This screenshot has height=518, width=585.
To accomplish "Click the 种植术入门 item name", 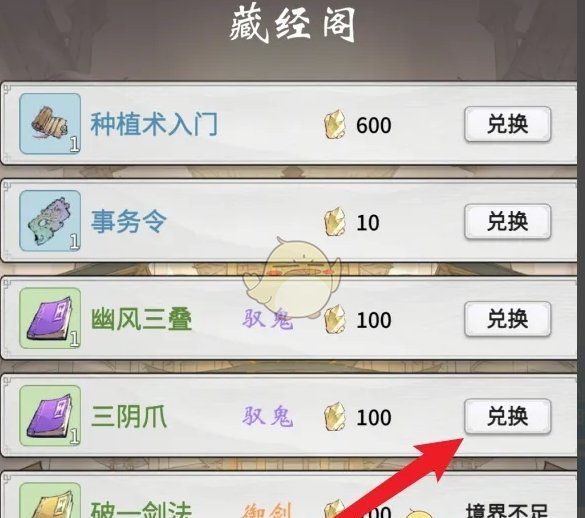I will tap(154, 124).
